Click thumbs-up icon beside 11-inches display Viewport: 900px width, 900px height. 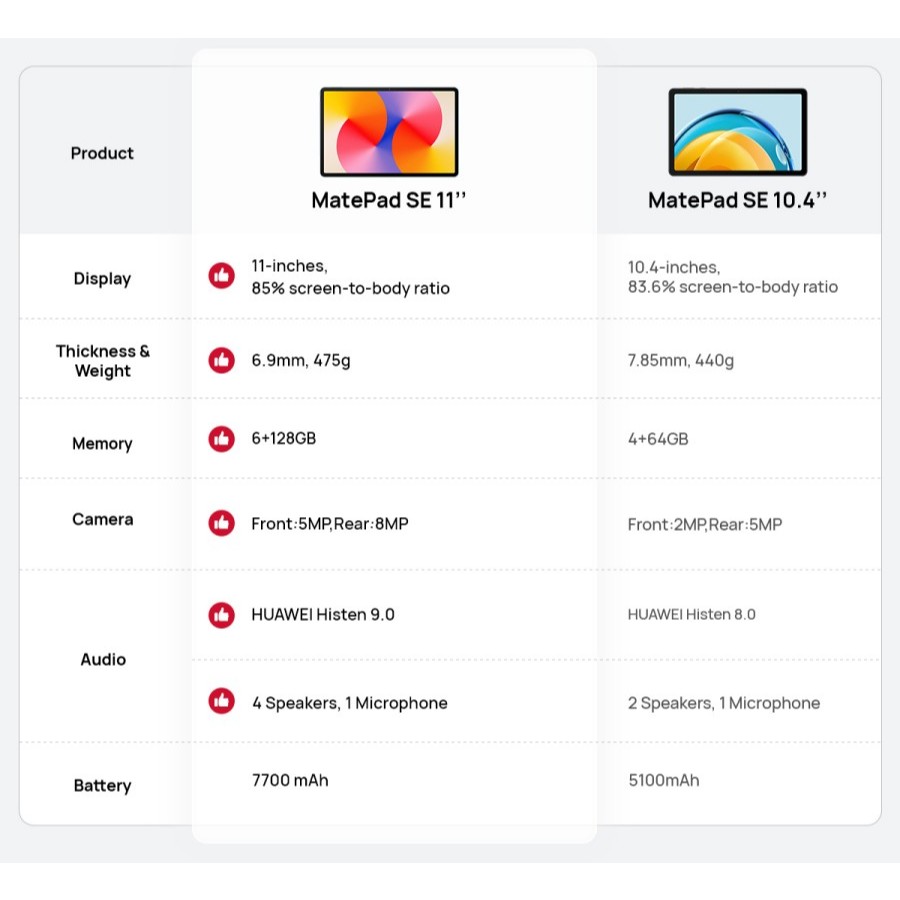click(221, 276)
